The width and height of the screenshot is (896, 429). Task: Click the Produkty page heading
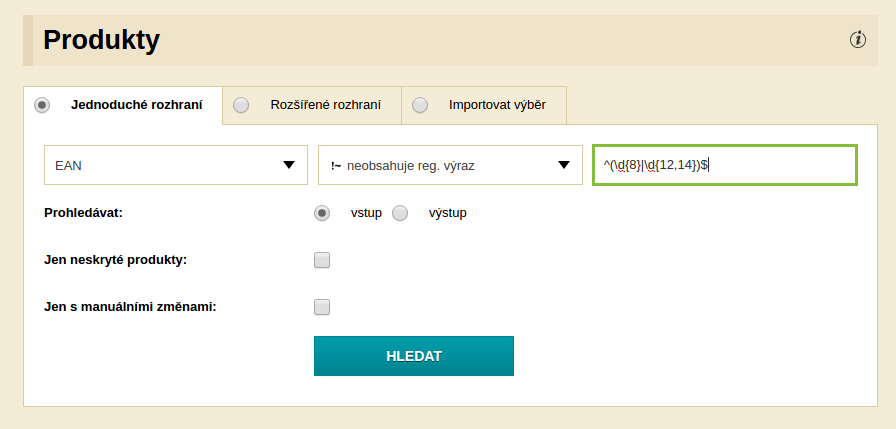click(x=102, y=40)
